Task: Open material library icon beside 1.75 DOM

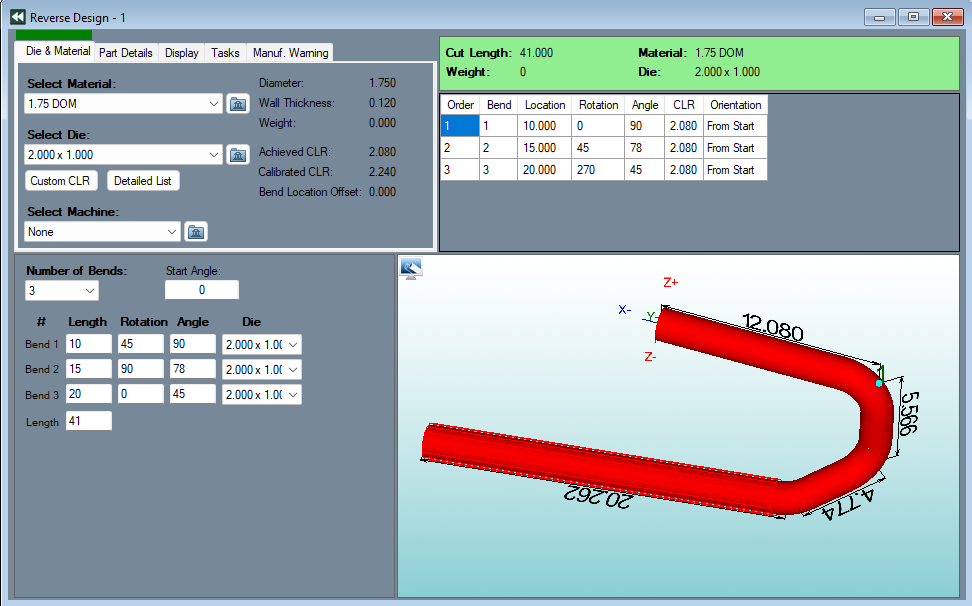Action: click(x=238, y=104)
